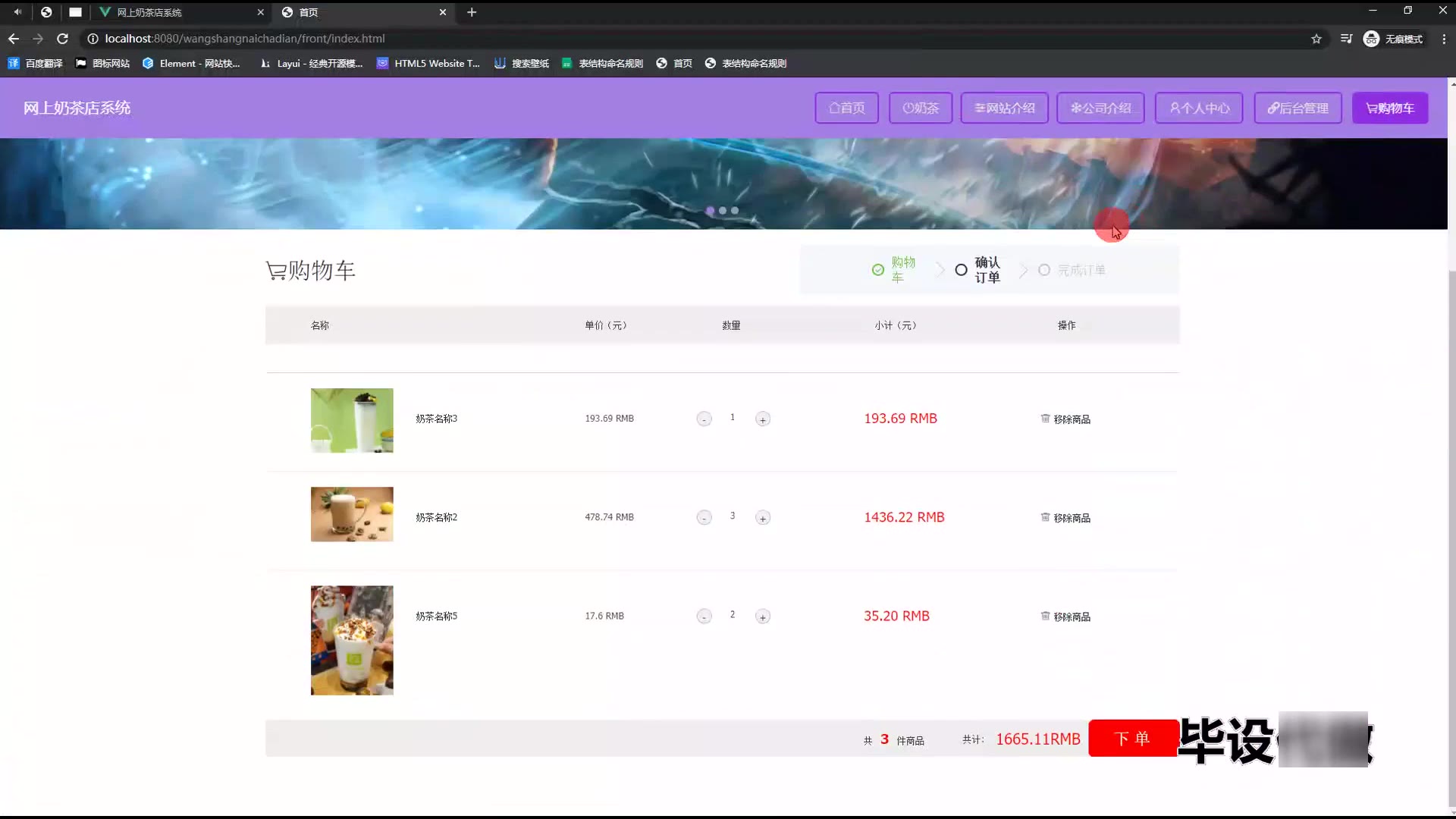The image size is (1456, 819).
Task: Click the 奶茶名称2 product thumbnail
Action: click(352, 514)
